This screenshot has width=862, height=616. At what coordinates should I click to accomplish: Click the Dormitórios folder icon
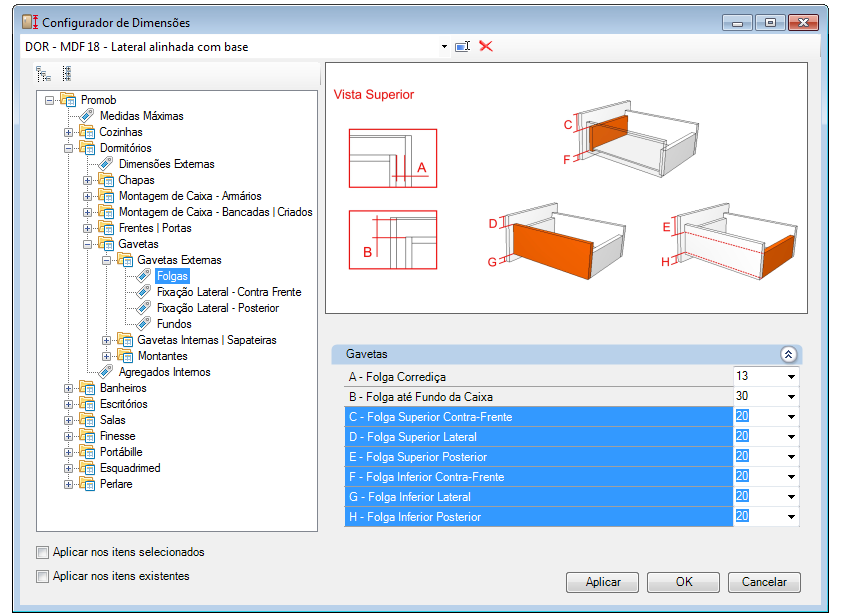click(87, 148)
